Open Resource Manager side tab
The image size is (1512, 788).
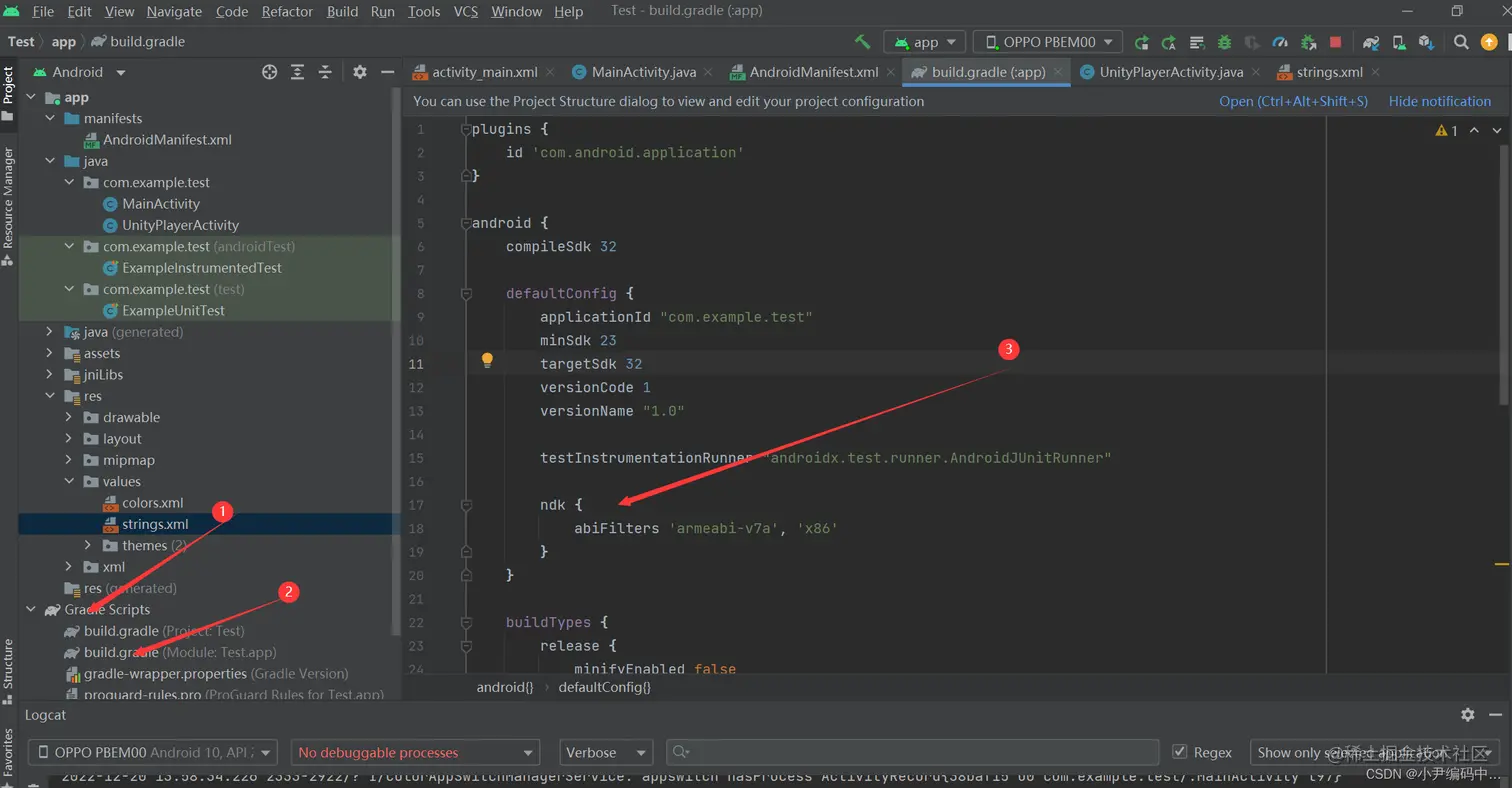[x=8, y=205]
